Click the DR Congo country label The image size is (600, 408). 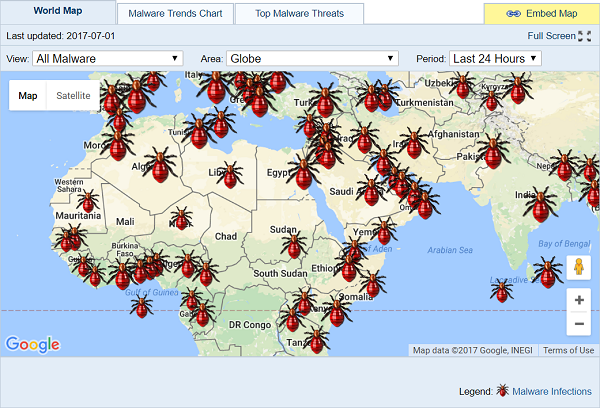249,325
